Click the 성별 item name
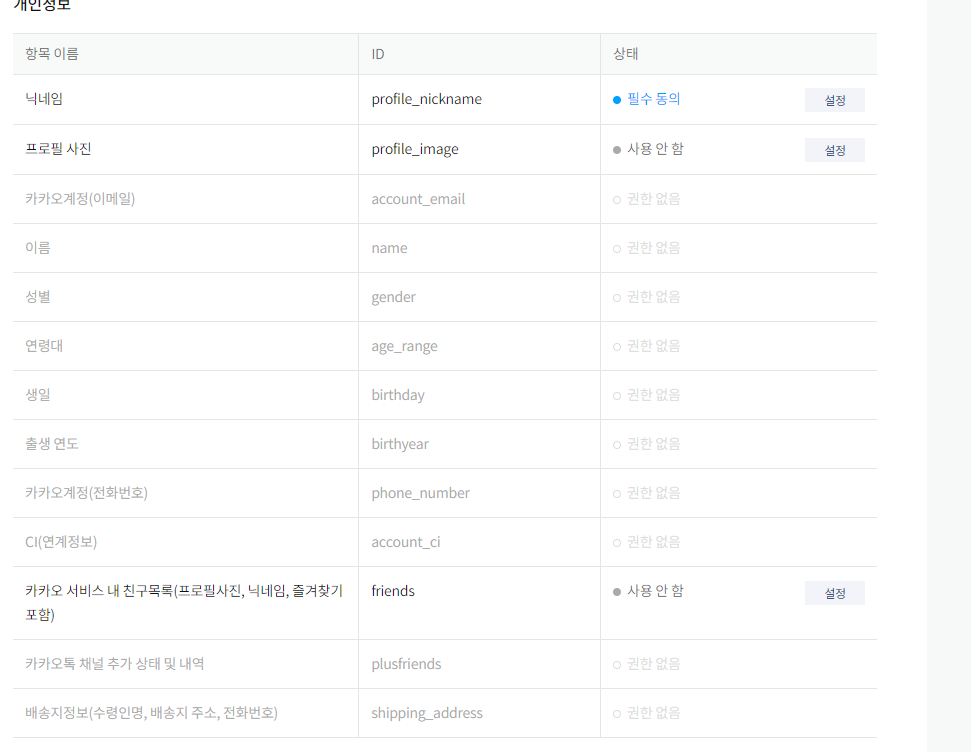Viewport: 971px width, 752px height. (38, 297)
